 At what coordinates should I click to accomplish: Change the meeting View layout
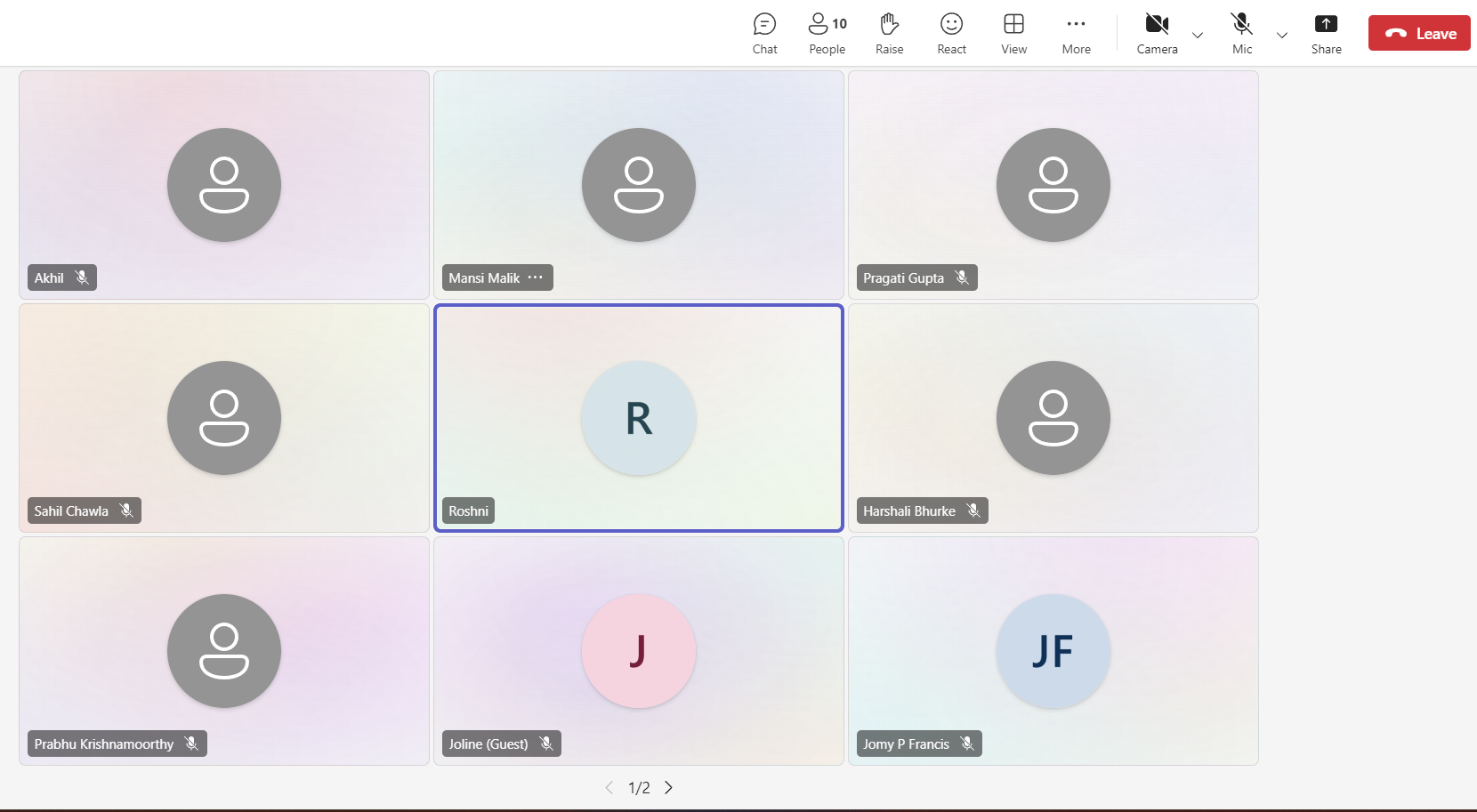pos(1013,34)
